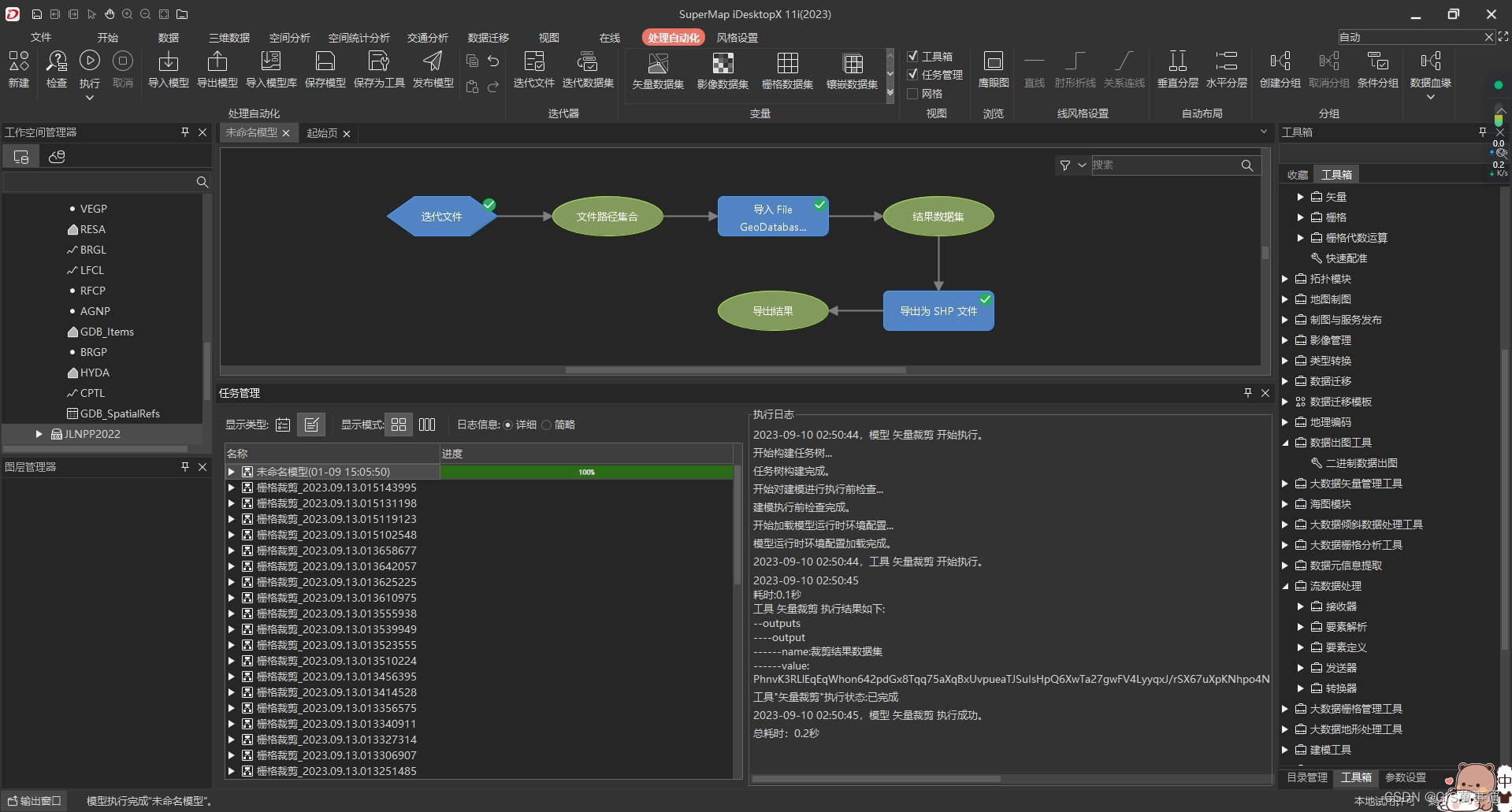Uncheck the 工具箱 visibility checkbox
The height and width of the screenshot is (812, 1512).
912,56
